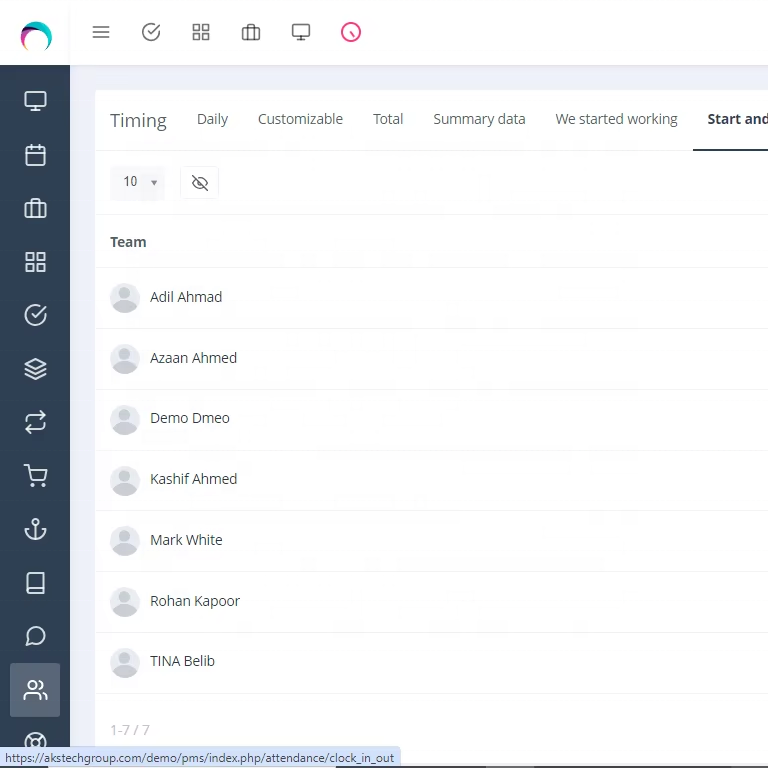Image resolution: width=768 pixels, height=768 pixels.
Task: Open the grid icon in top bar
Action: pos(201,32)
